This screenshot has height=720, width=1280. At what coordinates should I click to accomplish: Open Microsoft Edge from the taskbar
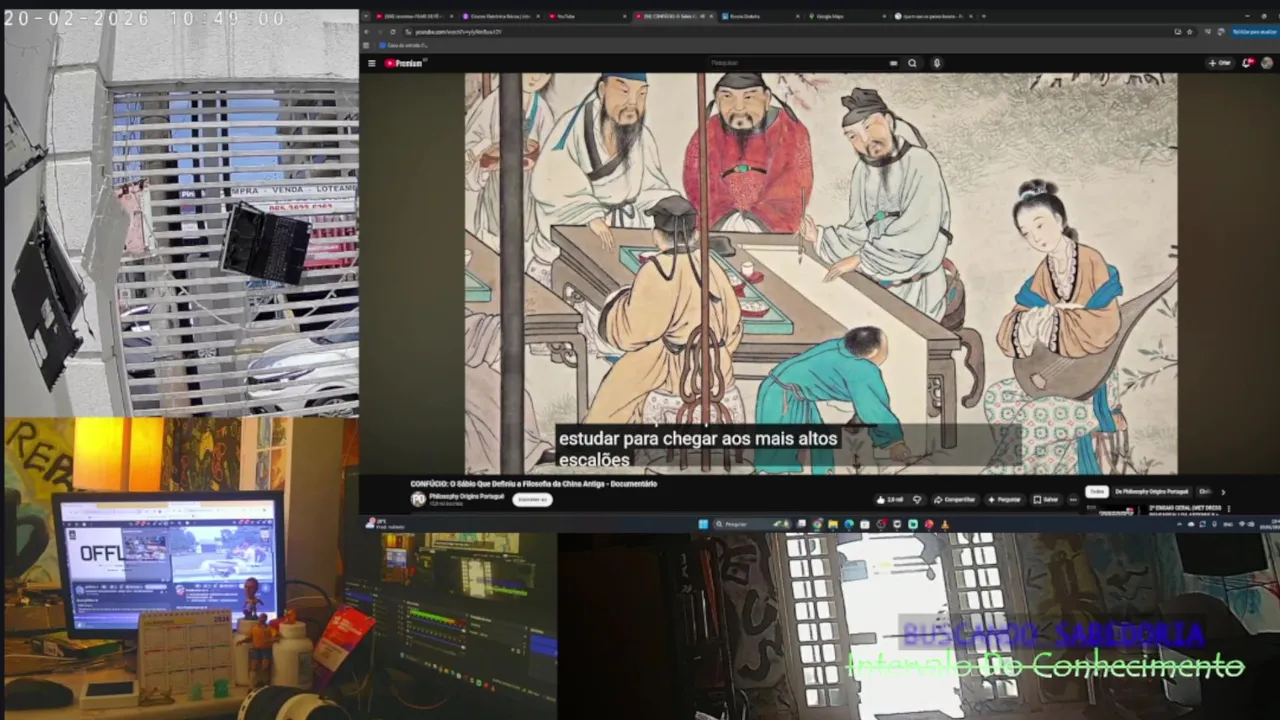(849, 524)
